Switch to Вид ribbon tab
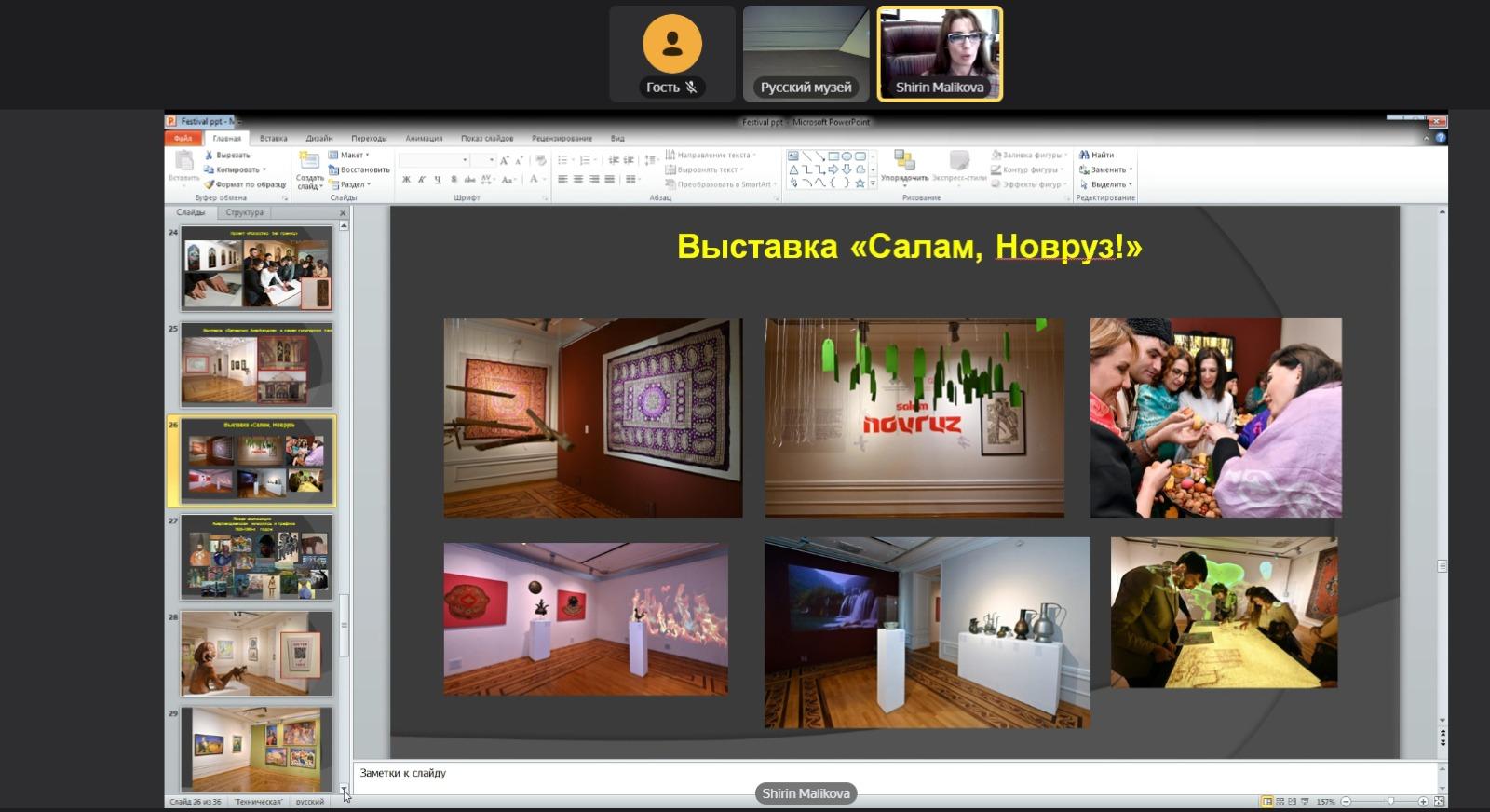 617,138
